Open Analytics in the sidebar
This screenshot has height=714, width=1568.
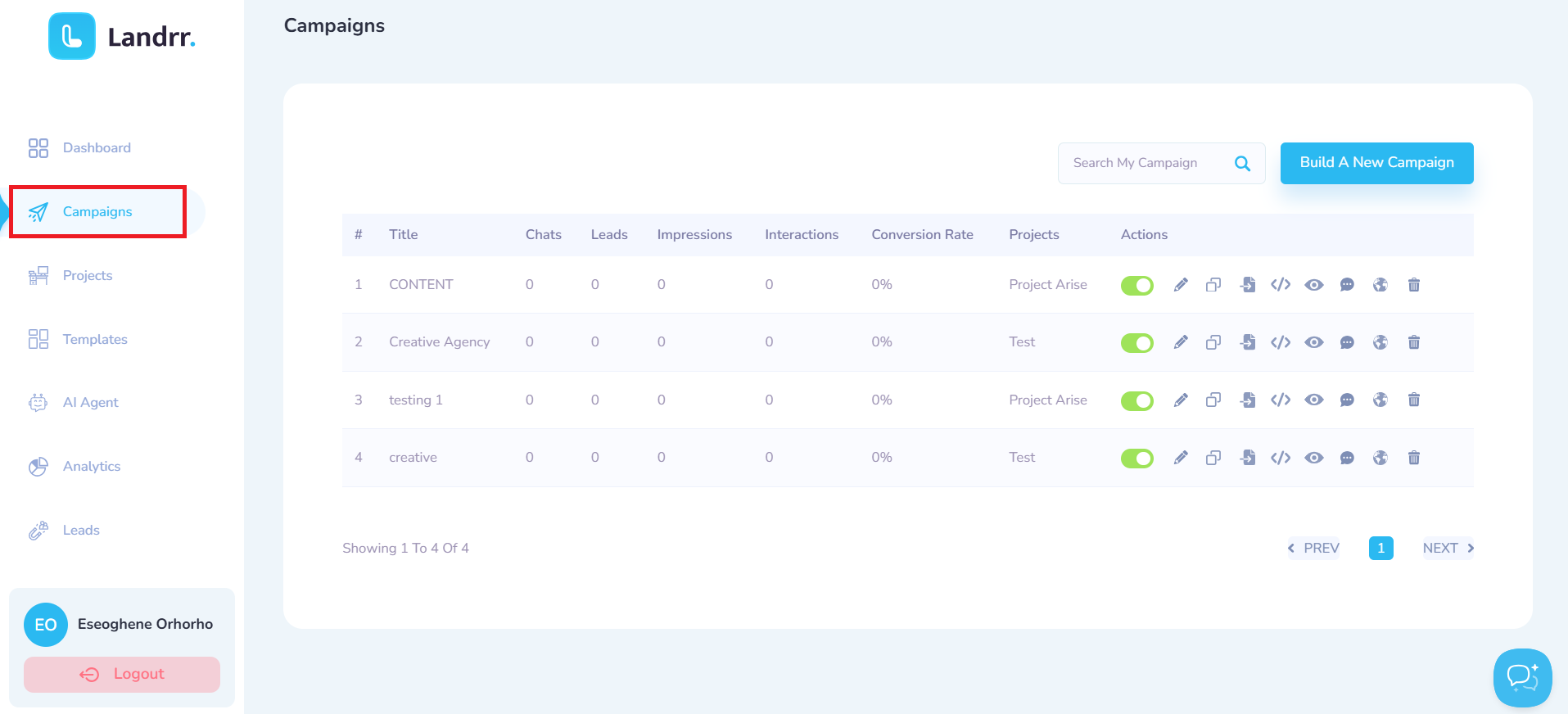[x=92, y=466]
